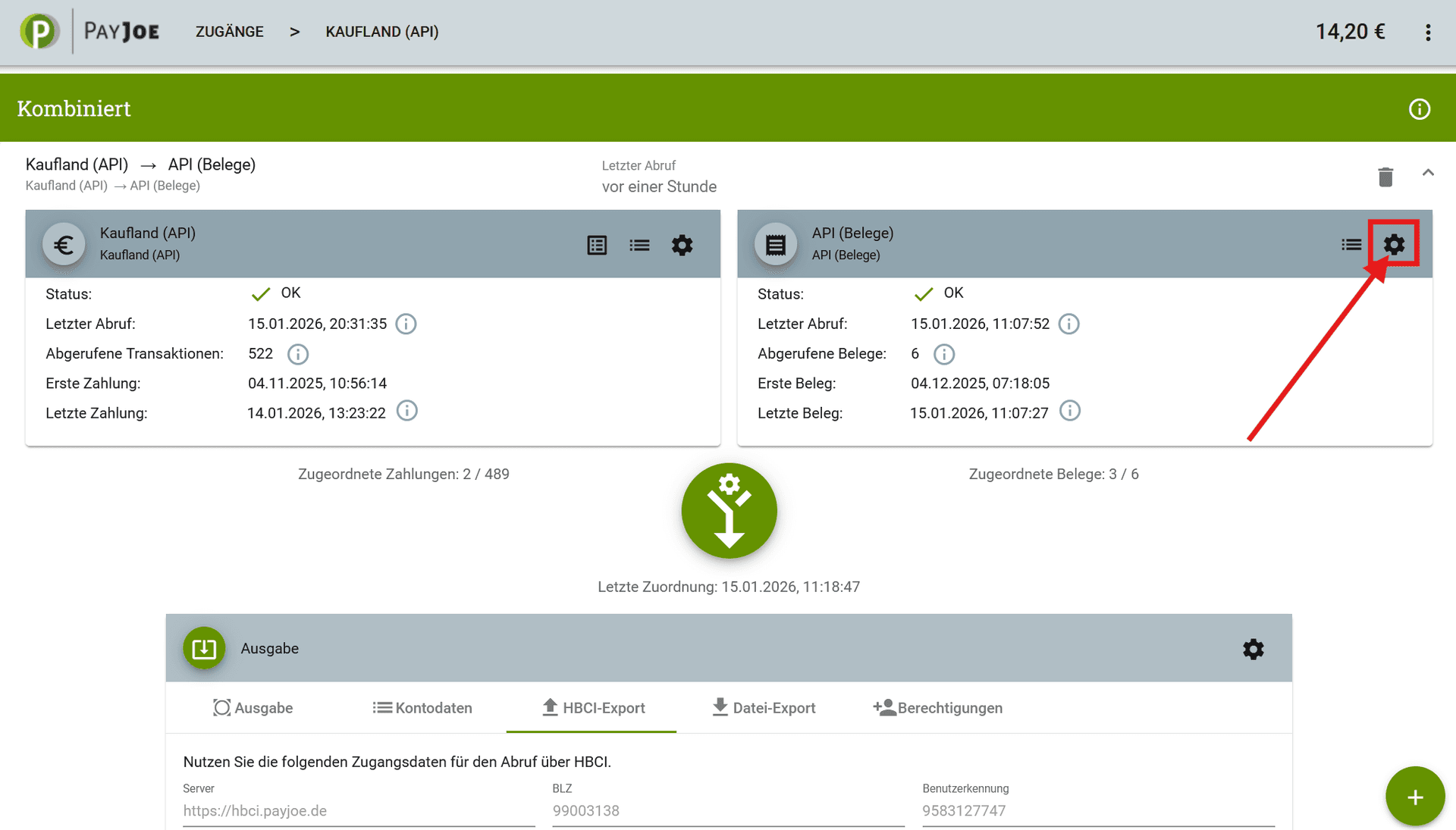Switch to the Kontodaten tab
1456x830 pixels.
pos(422,708)
